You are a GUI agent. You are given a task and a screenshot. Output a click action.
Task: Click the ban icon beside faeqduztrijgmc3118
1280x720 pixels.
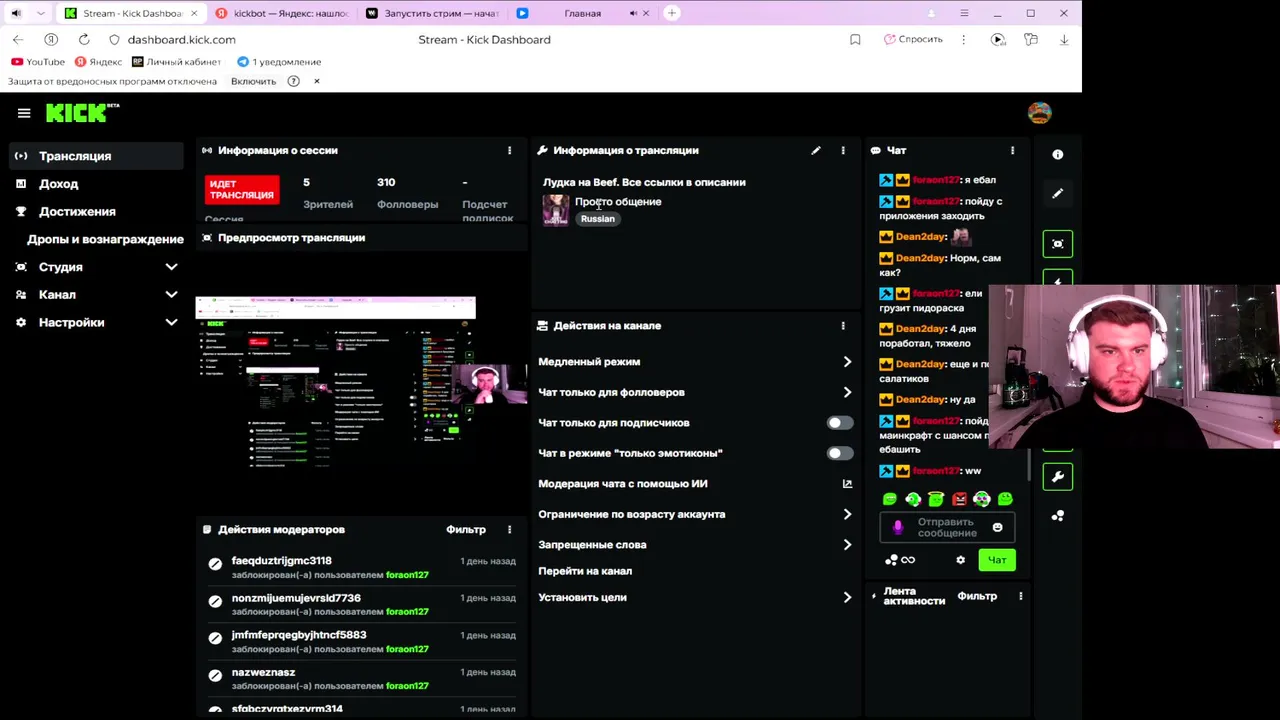click(x=215, y=565)
